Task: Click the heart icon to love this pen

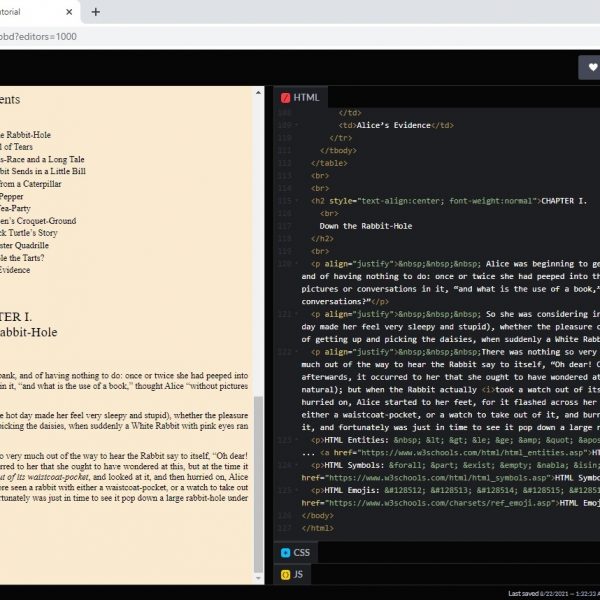Action: coord(591,67)
